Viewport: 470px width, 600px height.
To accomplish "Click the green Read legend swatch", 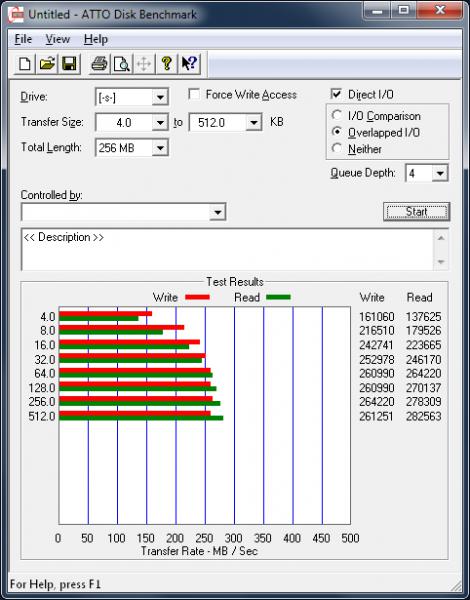I will [278, 297].
